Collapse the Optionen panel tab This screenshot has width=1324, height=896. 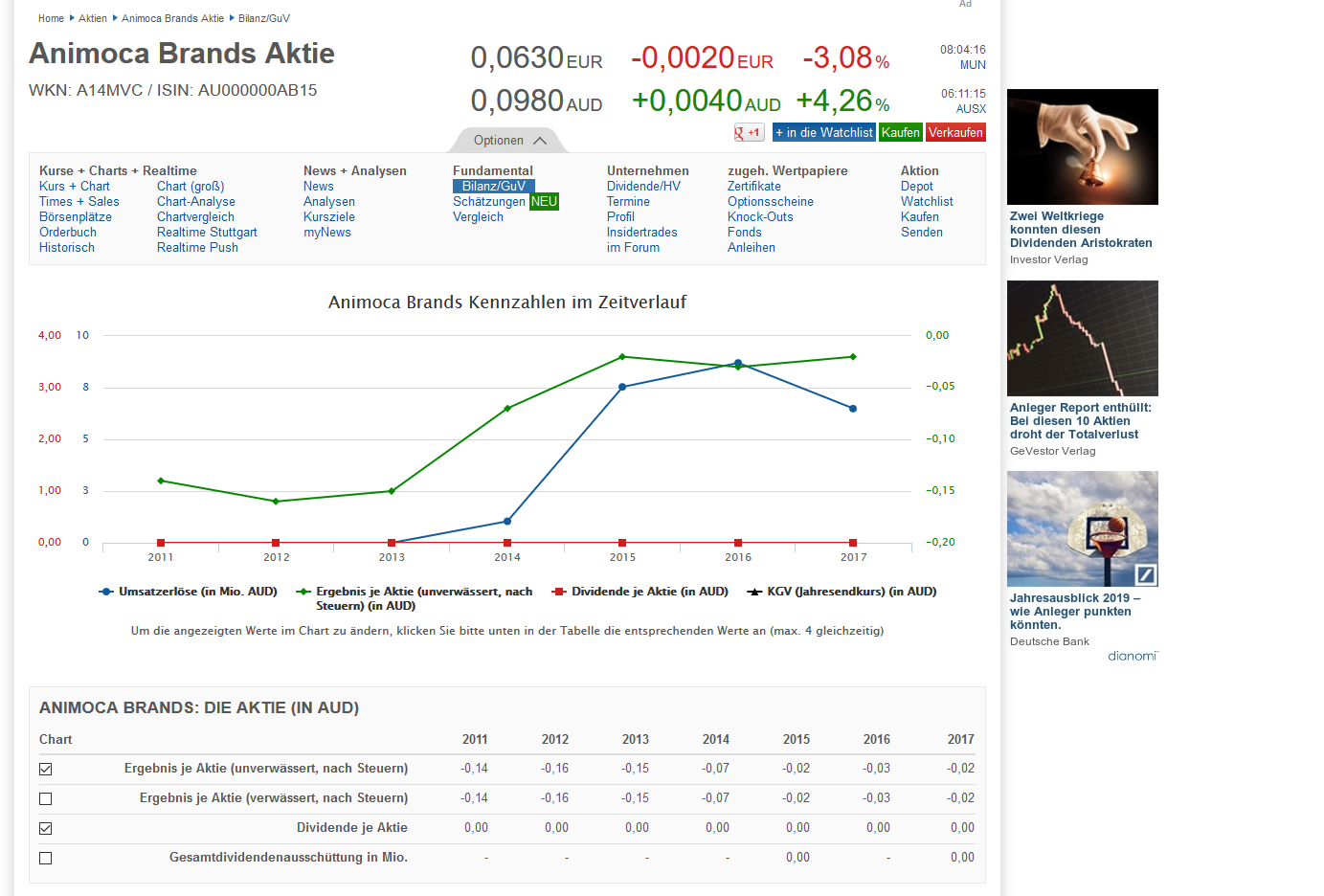[508, 141]
